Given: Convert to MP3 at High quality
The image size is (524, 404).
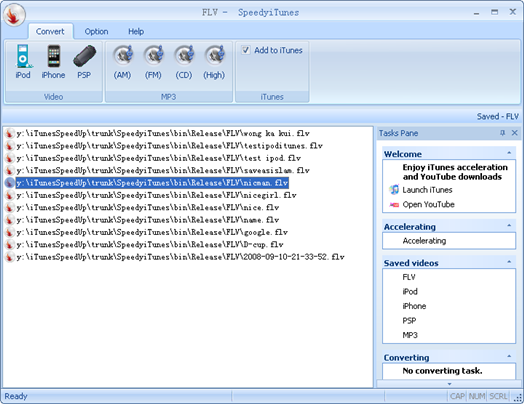Looking at the screenshot, I should (x=214, y=62).
